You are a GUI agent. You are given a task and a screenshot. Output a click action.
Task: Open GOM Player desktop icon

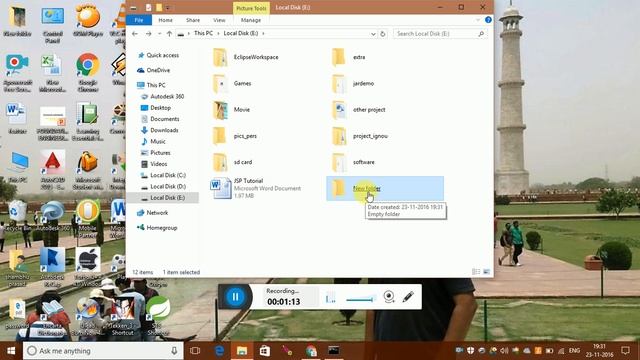pyautogui.click(x=87, y=22)
